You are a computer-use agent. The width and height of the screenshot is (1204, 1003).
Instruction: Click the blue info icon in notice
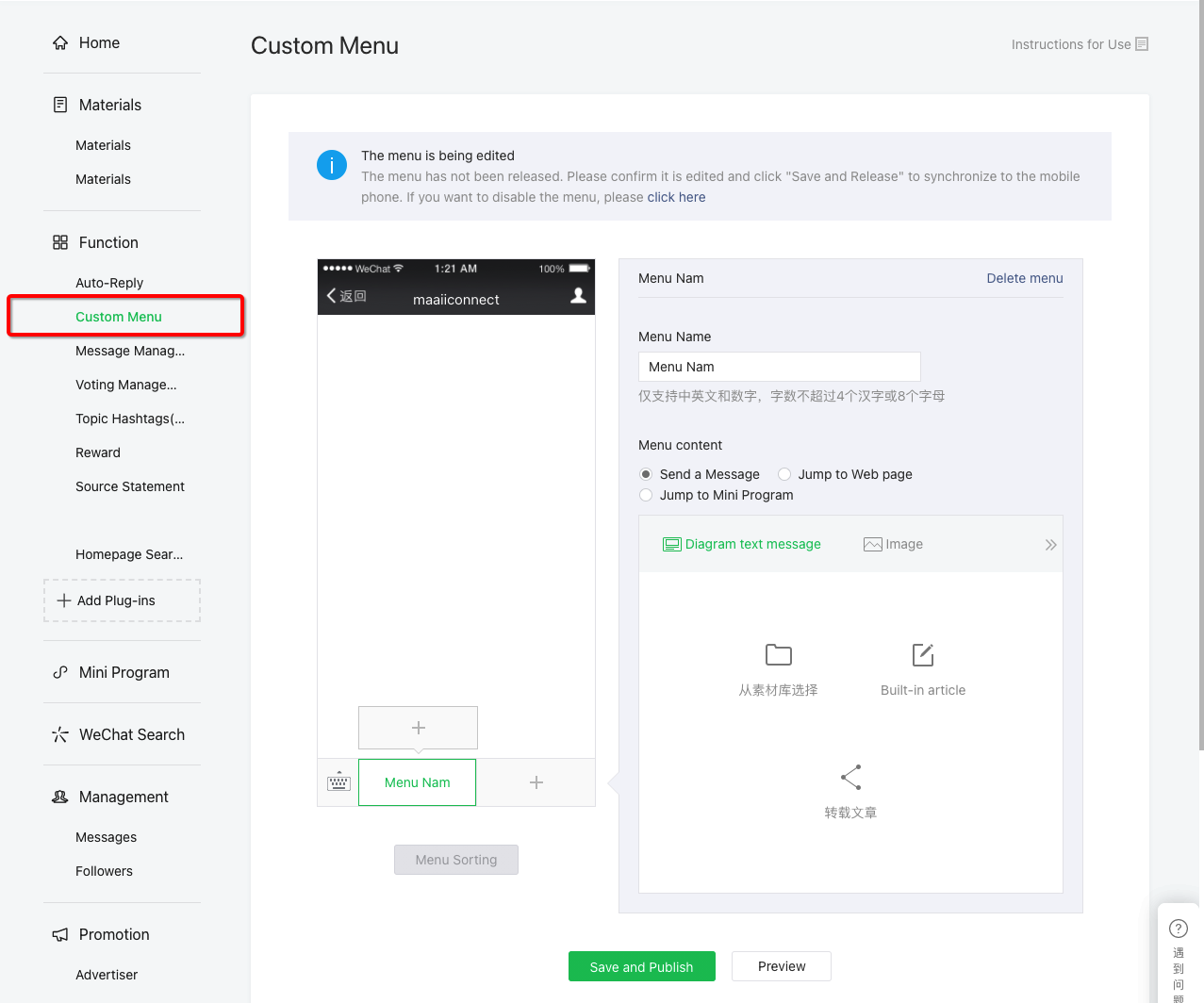(x=332, y=165)
